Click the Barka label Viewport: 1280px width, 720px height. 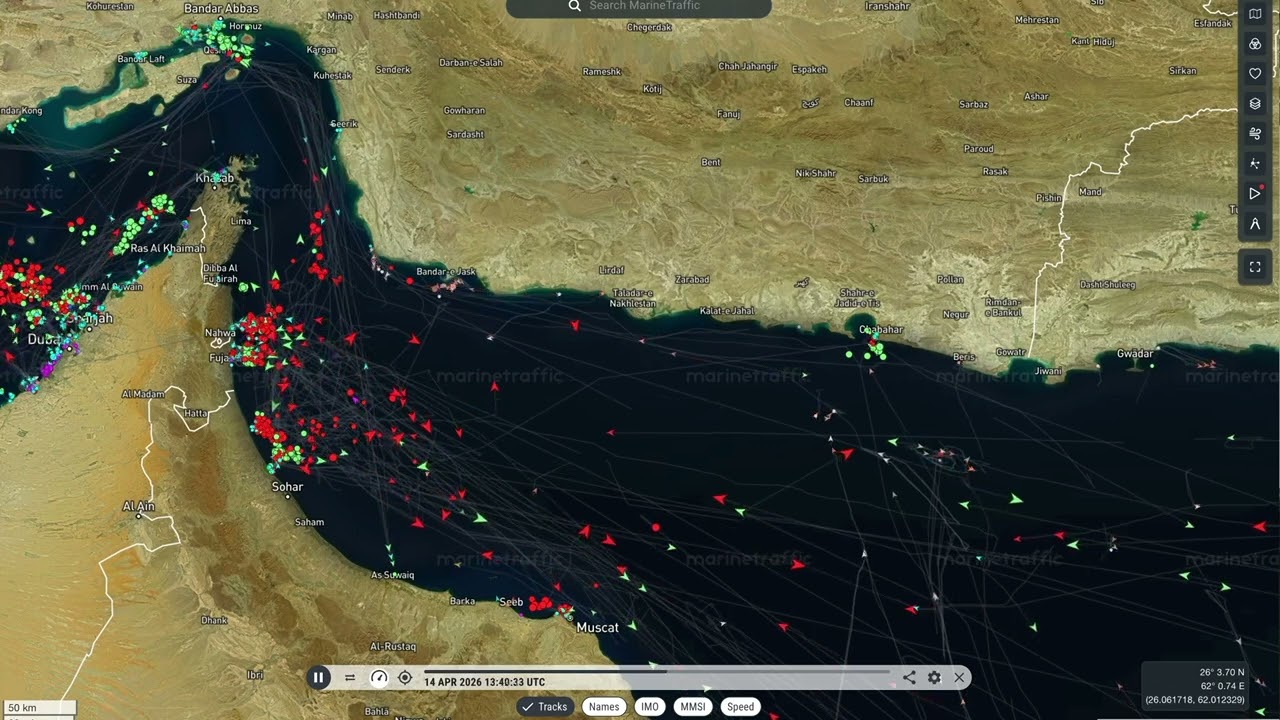click(x=463, y=601)
